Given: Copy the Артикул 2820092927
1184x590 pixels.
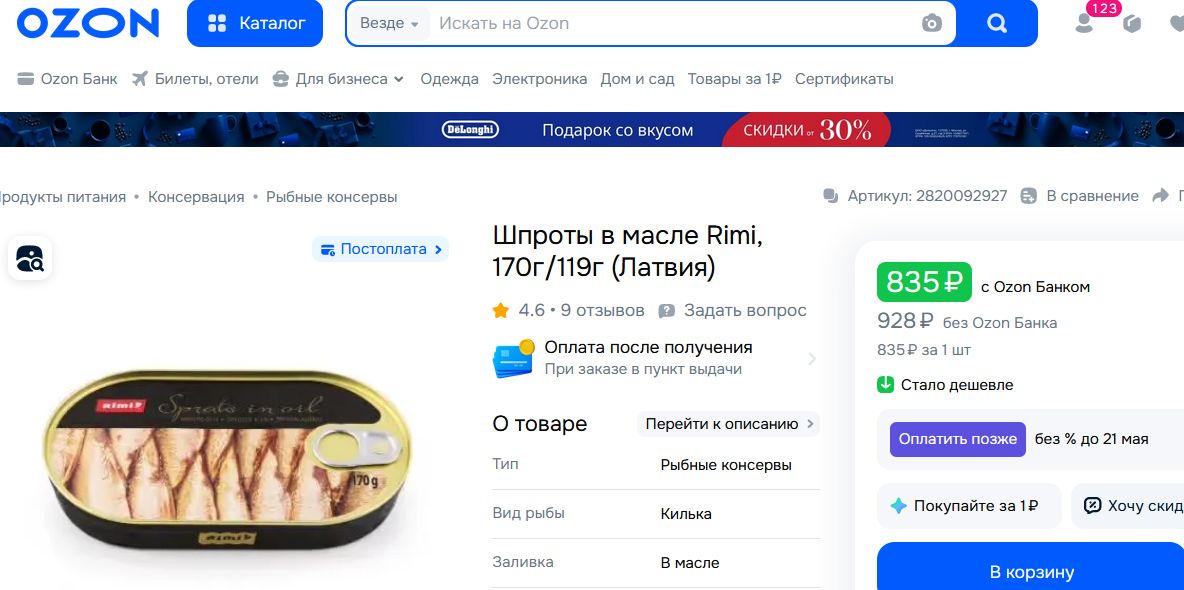Looking at the screenshot, I should click(x=915, y=196).
